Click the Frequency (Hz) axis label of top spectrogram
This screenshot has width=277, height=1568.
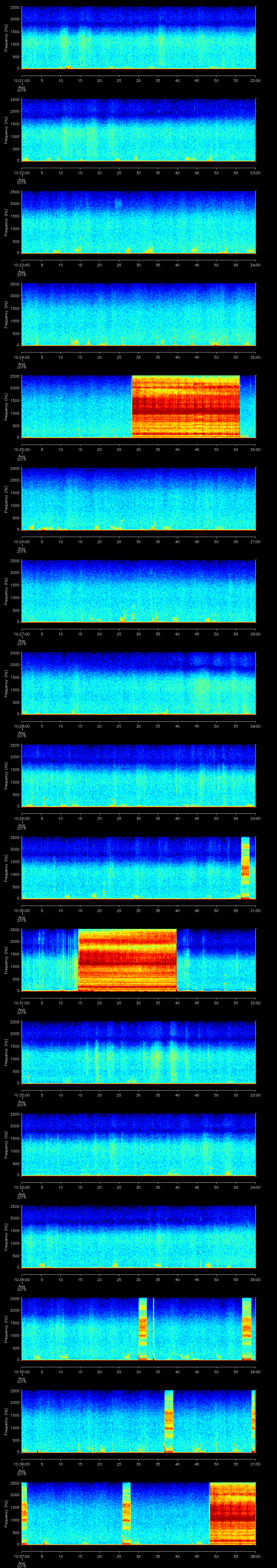point(6,38)
